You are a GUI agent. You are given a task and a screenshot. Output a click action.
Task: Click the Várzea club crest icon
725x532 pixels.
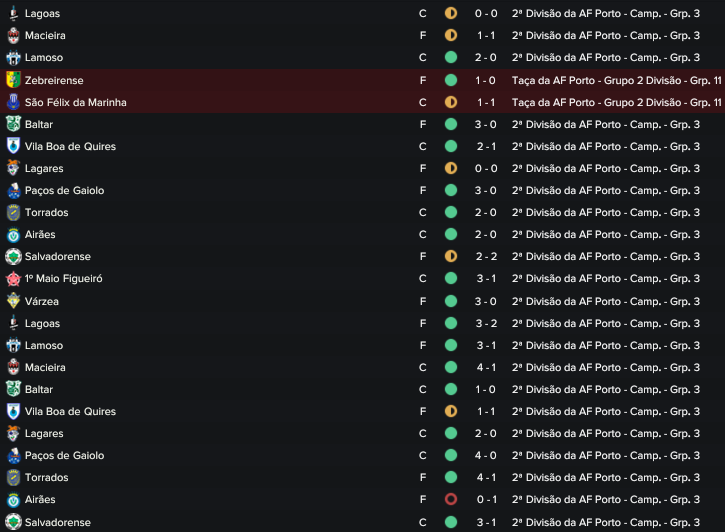[13, 301]
